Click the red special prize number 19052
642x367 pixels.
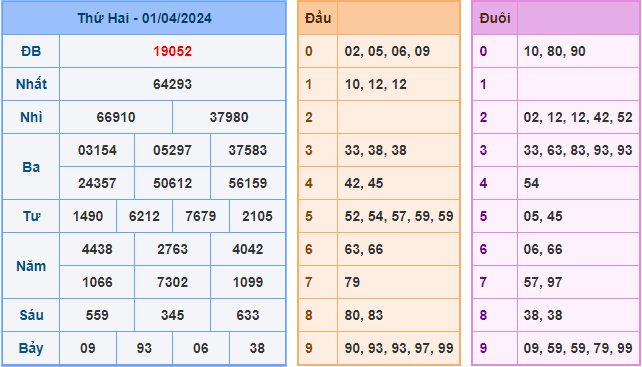click(x=173, y=52)
